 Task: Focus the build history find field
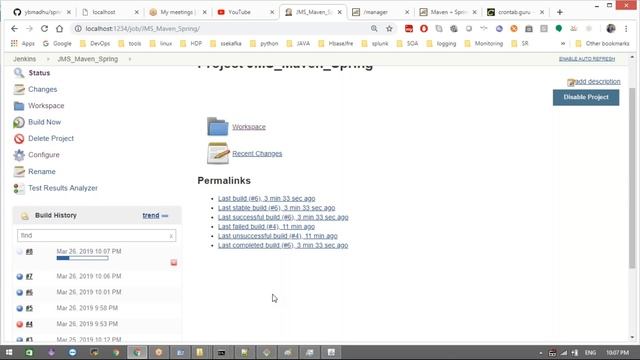(x=96, y=236)
